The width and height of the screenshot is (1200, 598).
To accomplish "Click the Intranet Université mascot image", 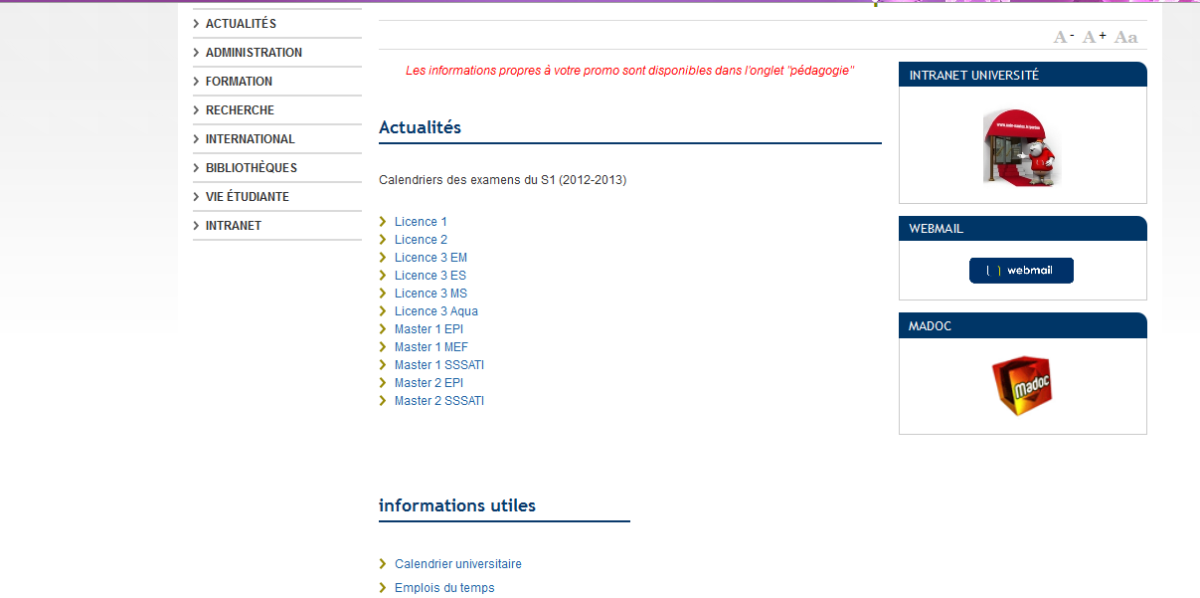I will (x=1022, y=146).
